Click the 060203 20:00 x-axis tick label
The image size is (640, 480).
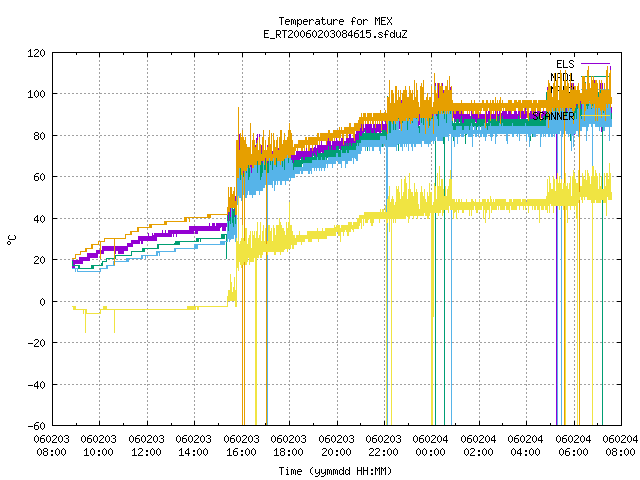click(336, 445)
